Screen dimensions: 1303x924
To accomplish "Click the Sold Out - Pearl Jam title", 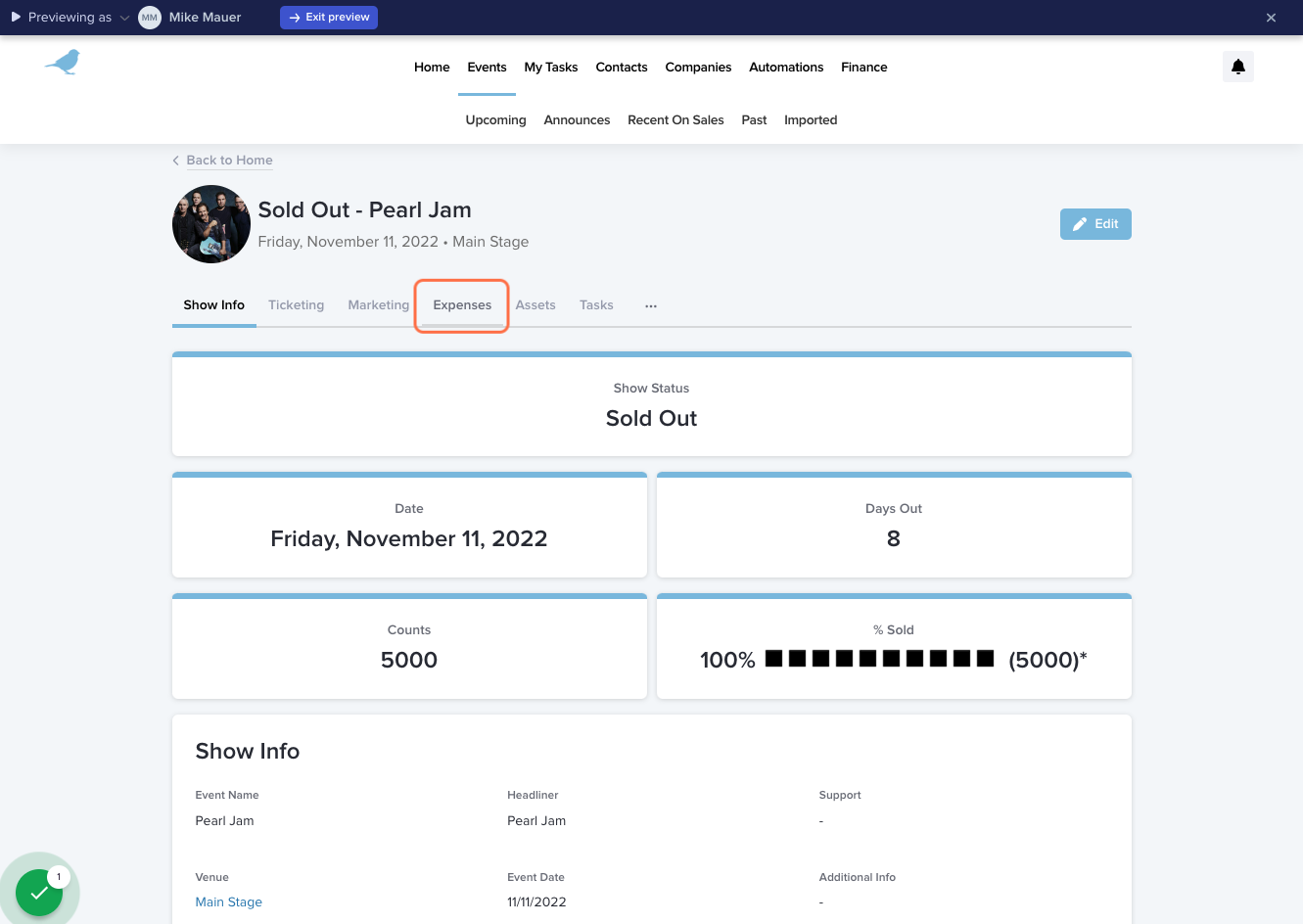I will point(365,210).
